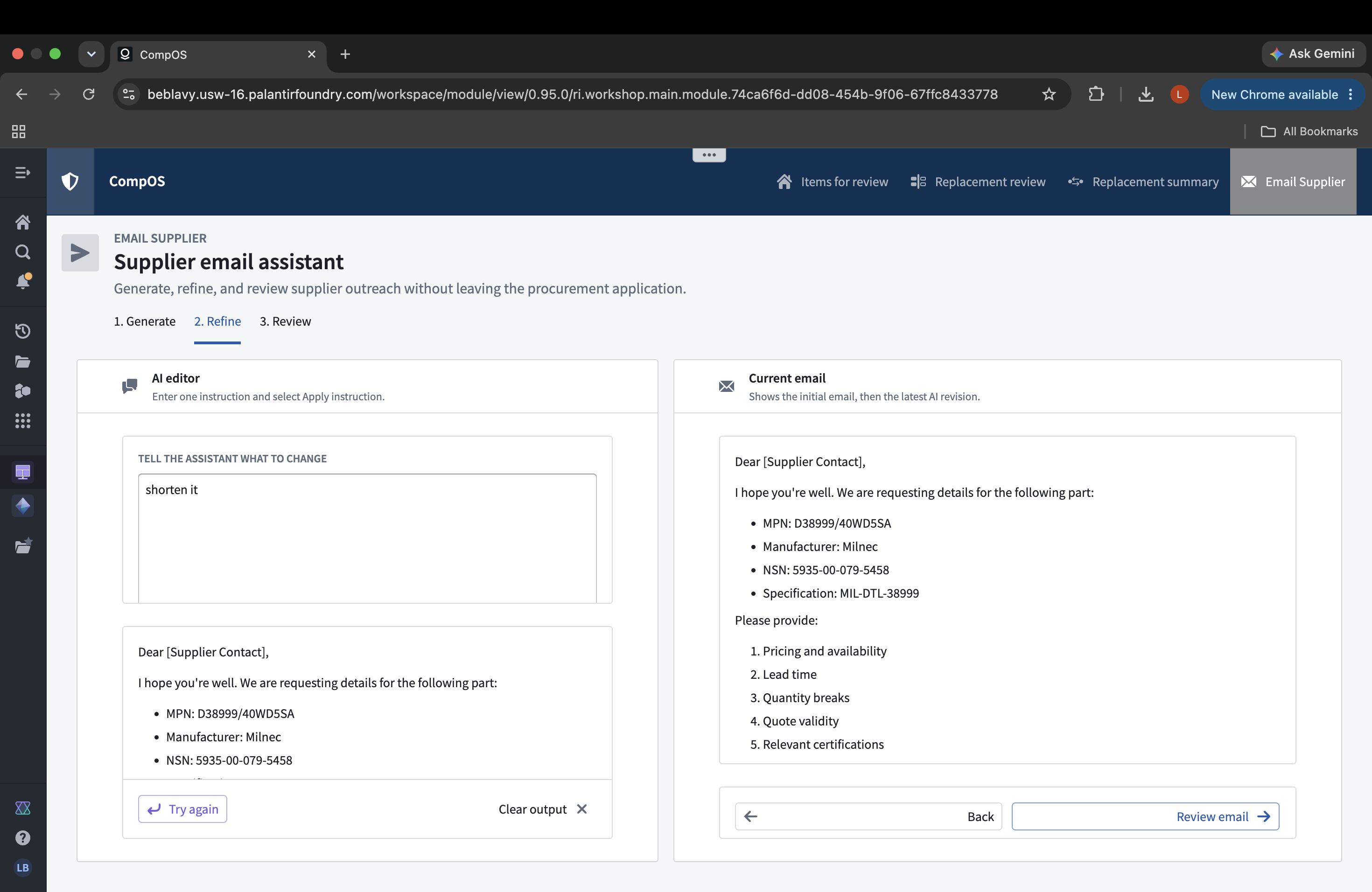This screenshot has height=892, width=1372.
Task: Open the nine-dot applications grid in sidebar
Action: pyautogui.click(x=22, y=421)
